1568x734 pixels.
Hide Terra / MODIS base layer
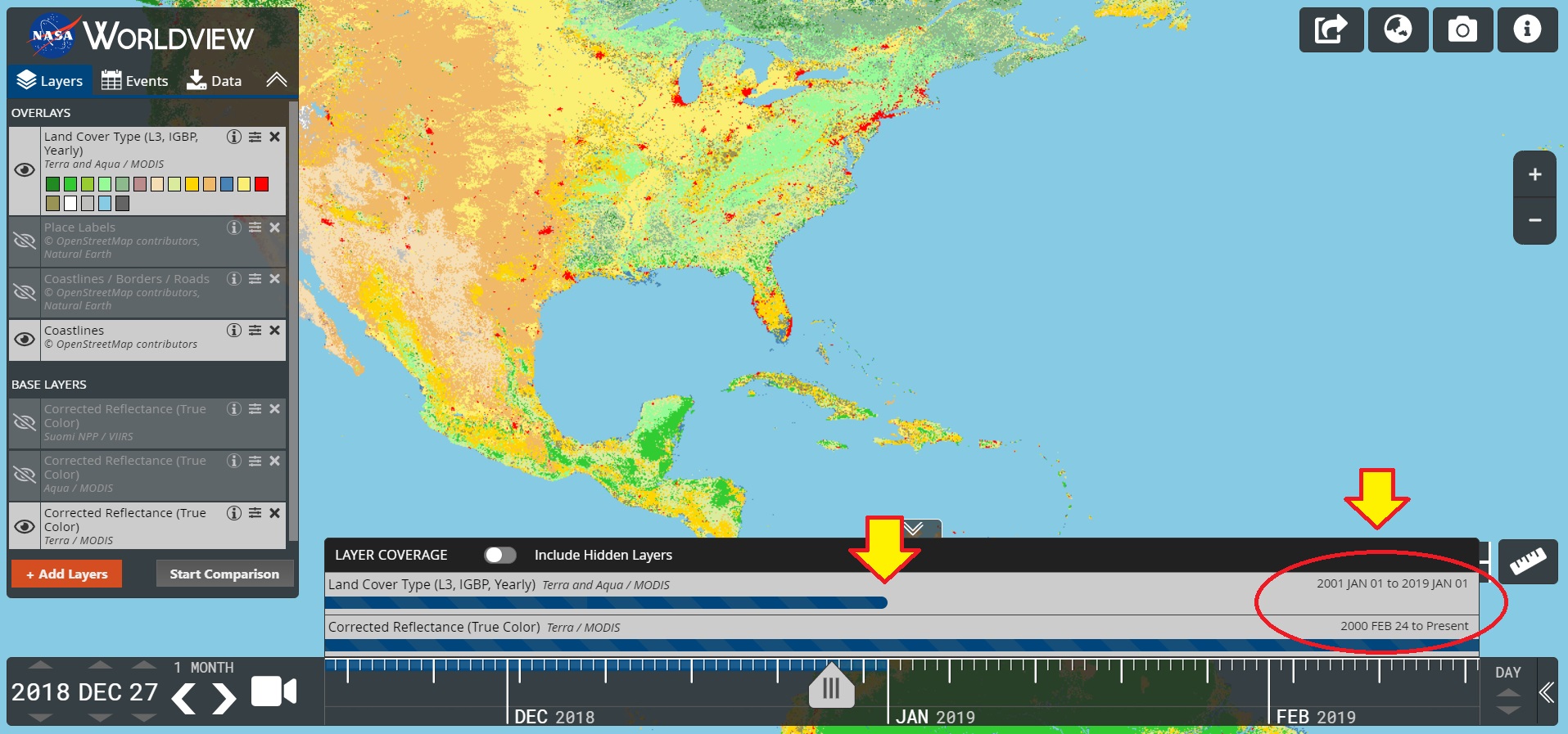[x=25, y=526]
